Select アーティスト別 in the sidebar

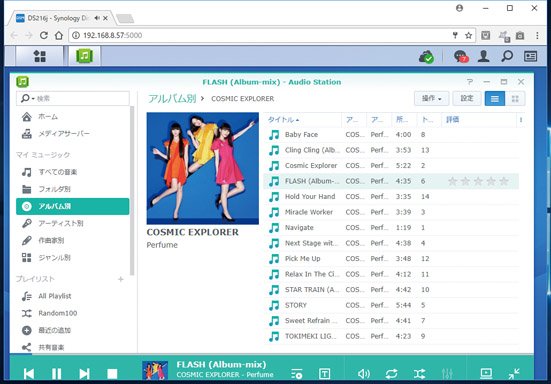click(72, 223)
